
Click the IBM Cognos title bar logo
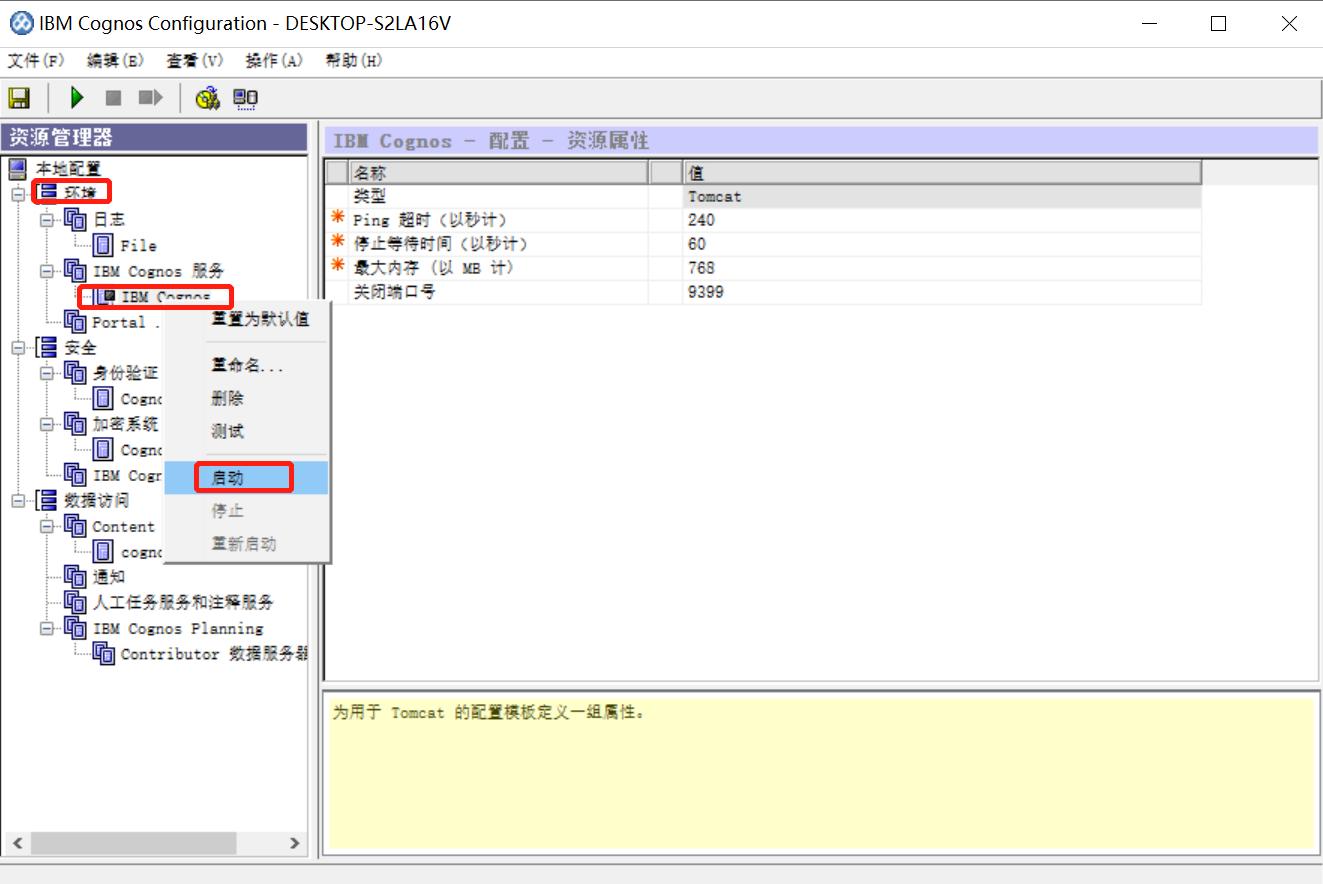[20, 23]
